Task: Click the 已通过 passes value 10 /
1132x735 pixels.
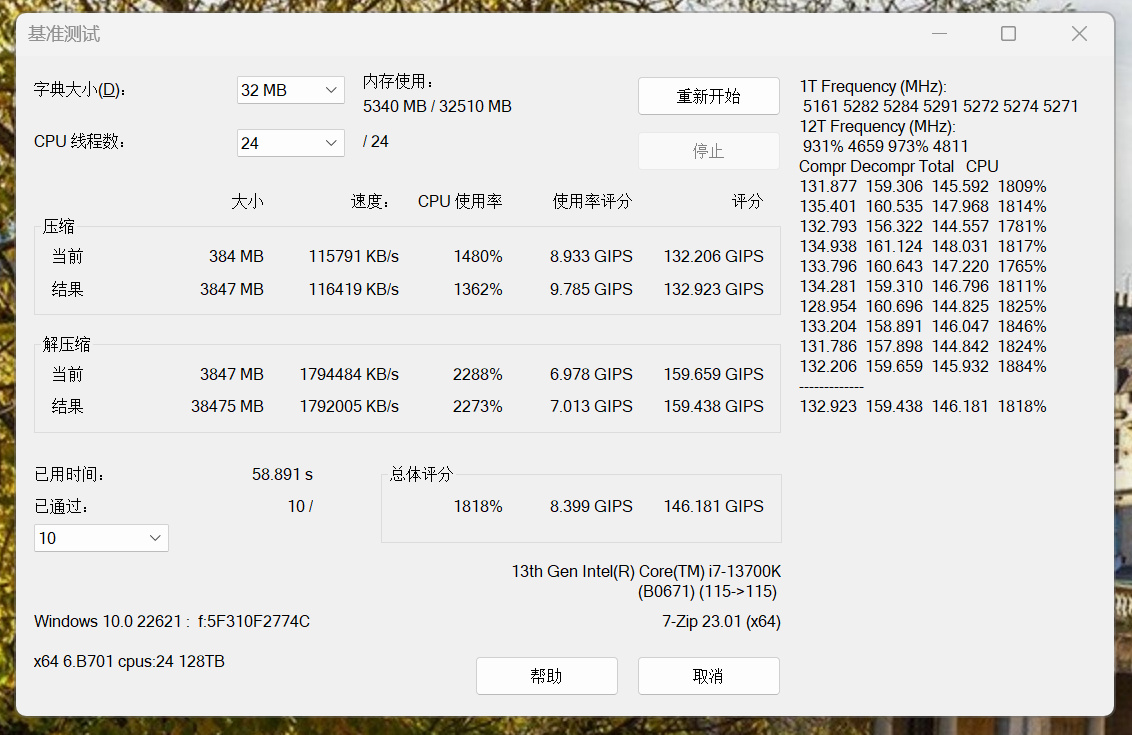Action: pos(300,507)
